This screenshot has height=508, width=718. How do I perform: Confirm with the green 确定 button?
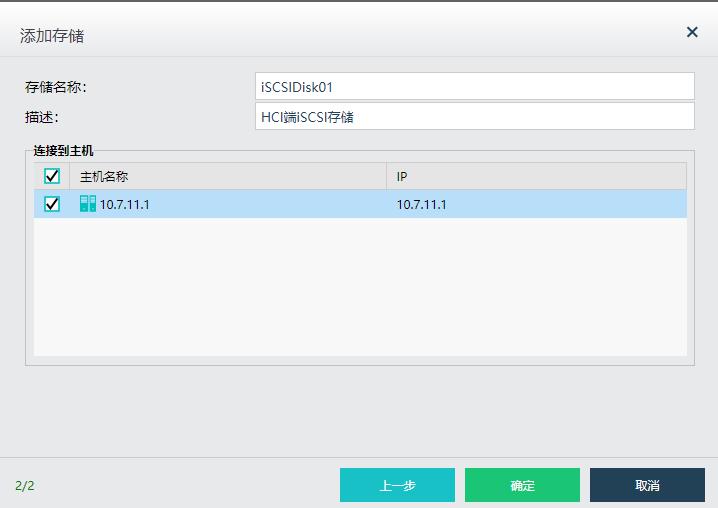coord(522,485)
